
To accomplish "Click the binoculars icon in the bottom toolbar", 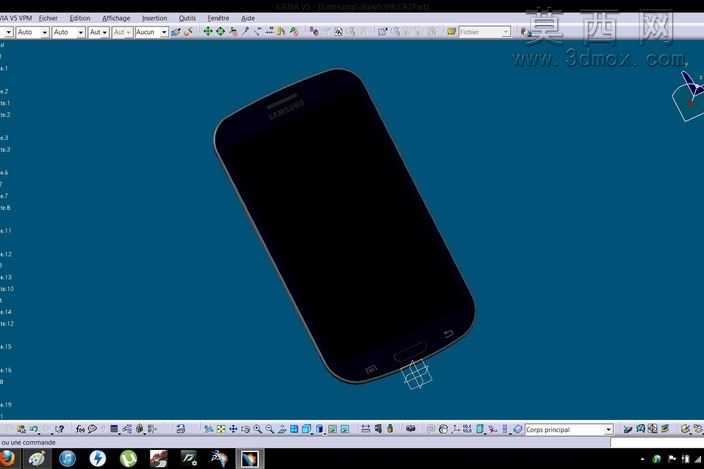I will click(x=410, y=429).
